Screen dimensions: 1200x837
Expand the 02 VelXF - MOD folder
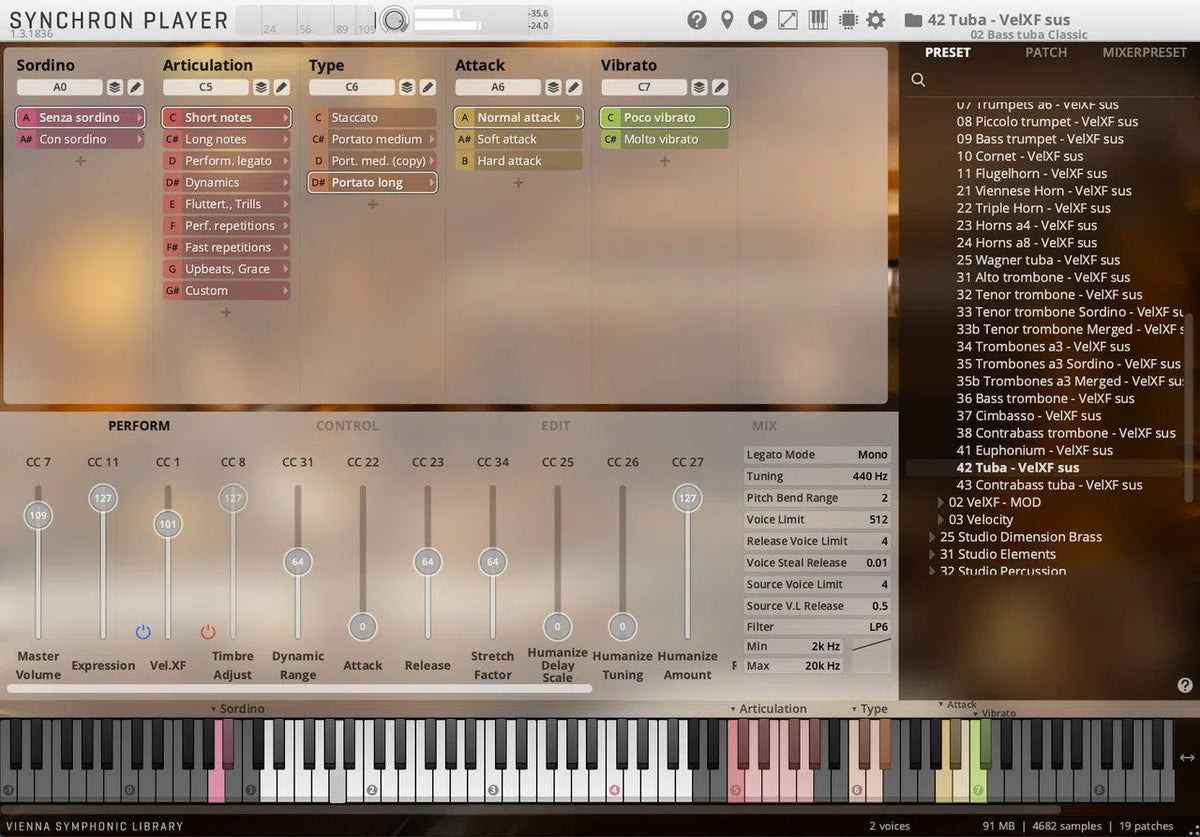[x=941, y=503]
